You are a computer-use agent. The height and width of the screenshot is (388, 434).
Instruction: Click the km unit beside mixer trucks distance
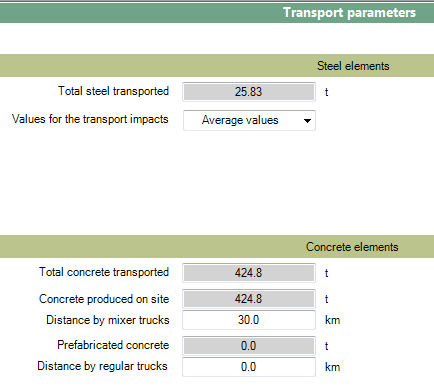(x=332, y=320)
